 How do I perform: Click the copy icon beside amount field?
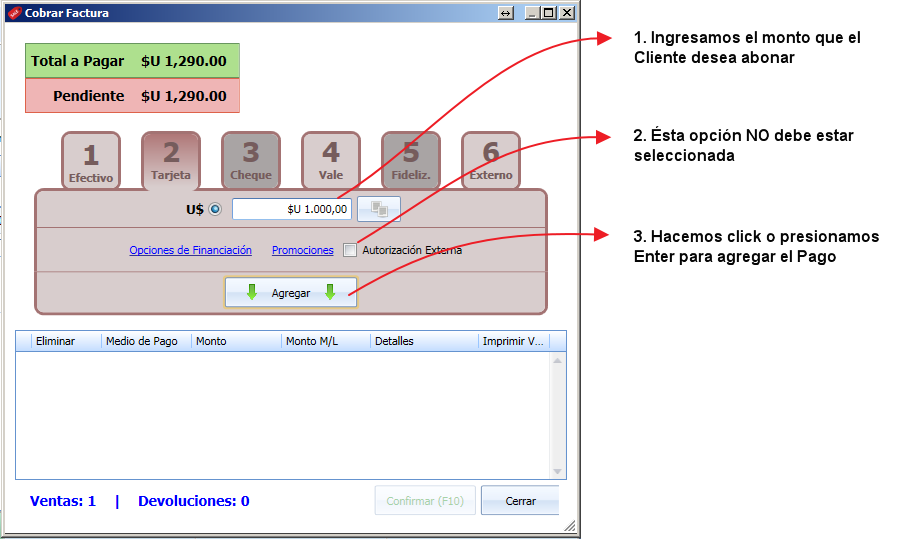coord(379,209)
